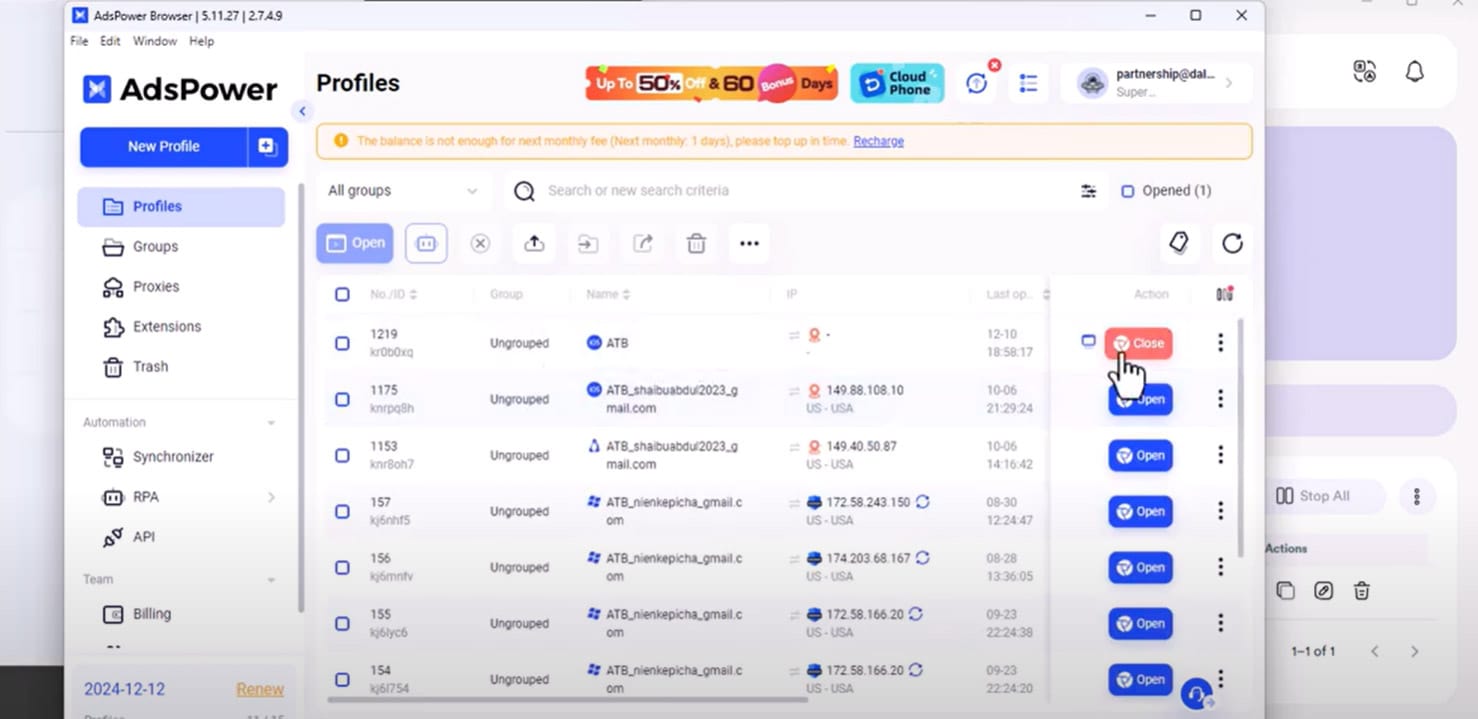Image resolution: width=1478 pixels, height=719 pixels.
Task: Check the box for profile 154
Action: click(x=342, y=679)
